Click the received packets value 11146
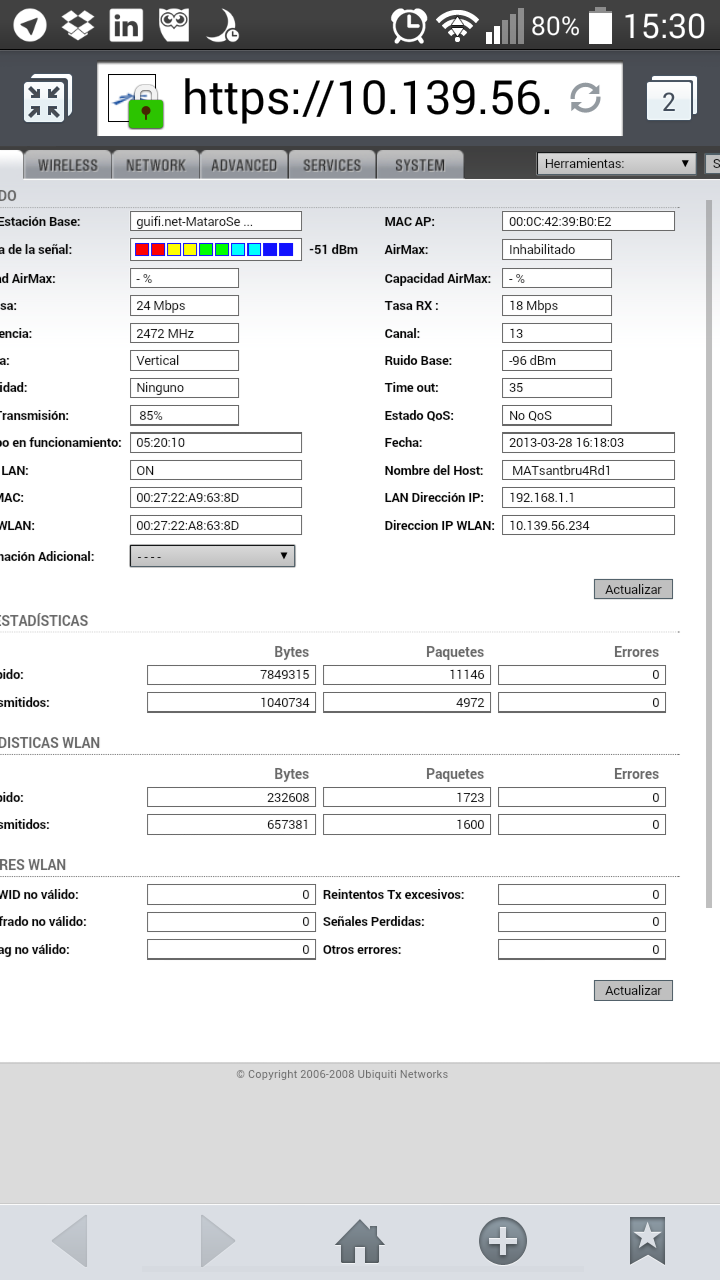Screen dimensions: 720x1280 pyautogui.click(x=406, y=675)
